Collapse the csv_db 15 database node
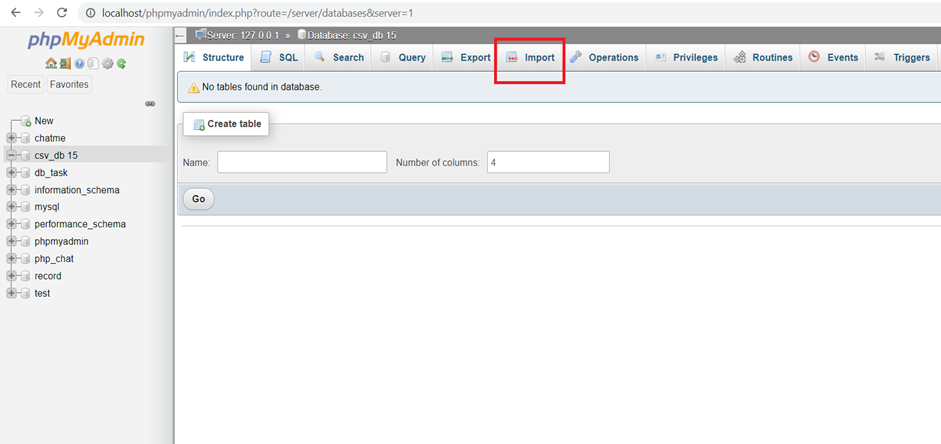 pyautogui.click(x=11, y=155)
